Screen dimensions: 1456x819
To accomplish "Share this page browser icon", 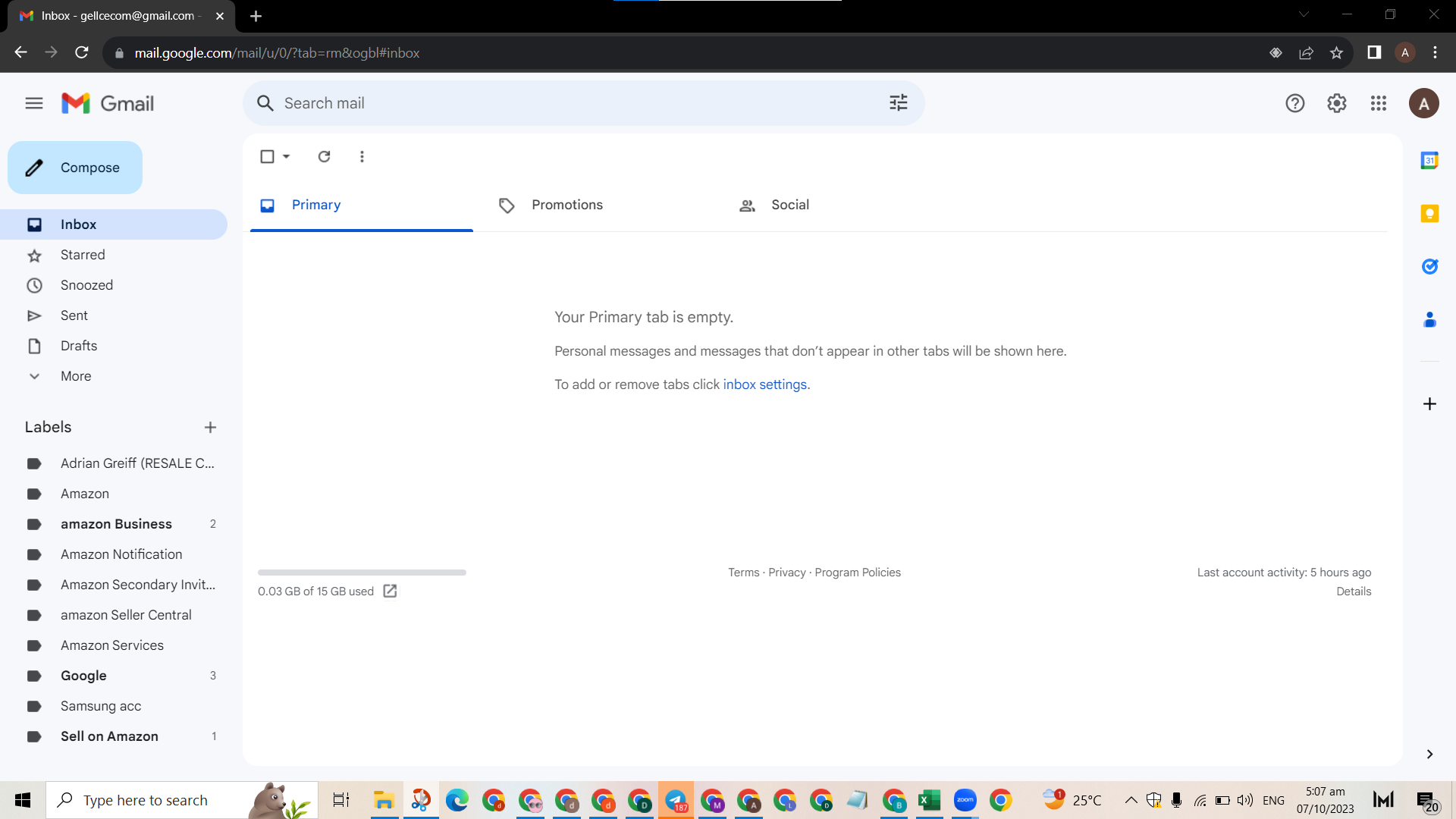I will [1306, 52].
